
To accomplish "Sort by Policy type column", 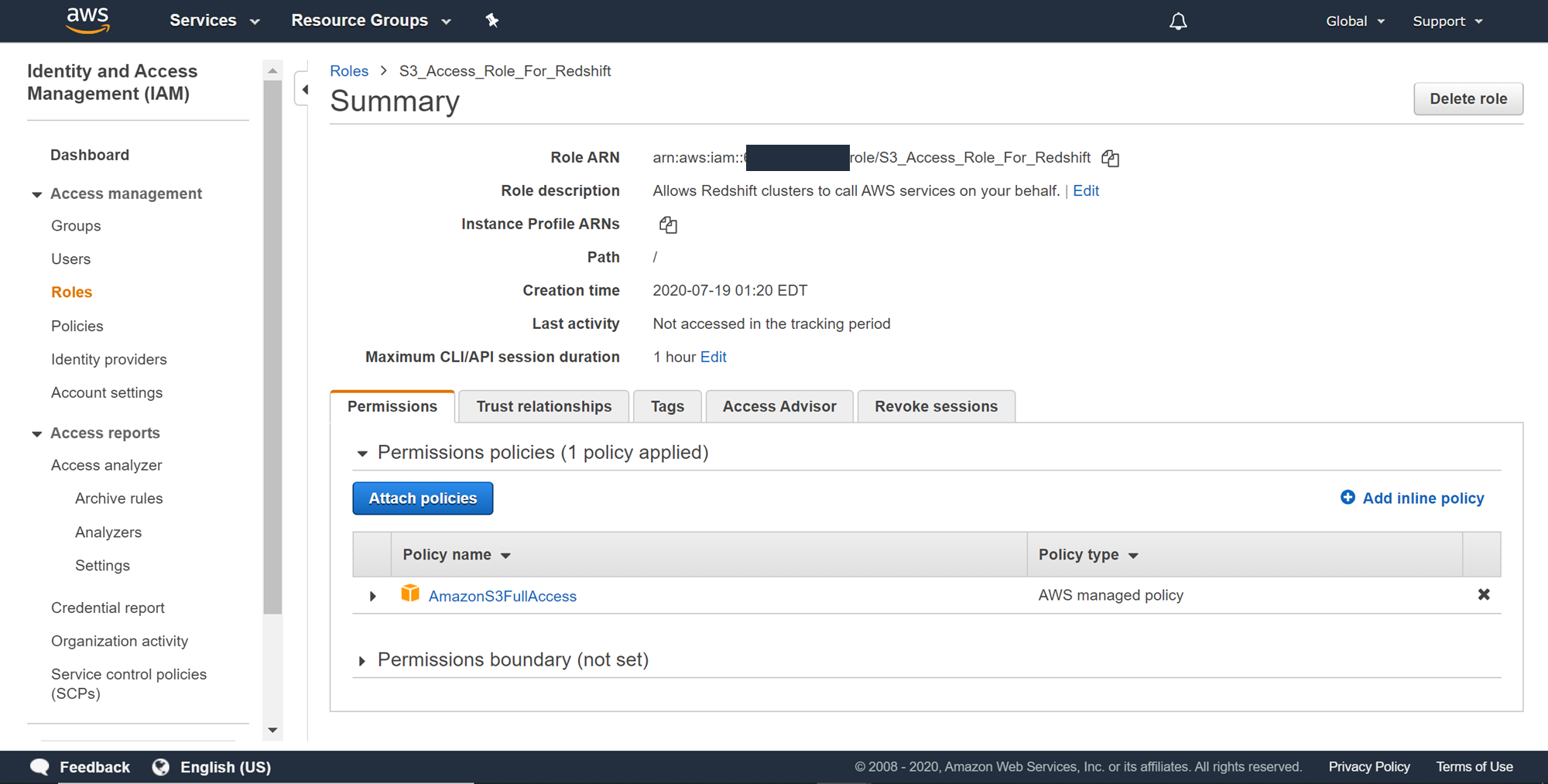I will 1088,555.
